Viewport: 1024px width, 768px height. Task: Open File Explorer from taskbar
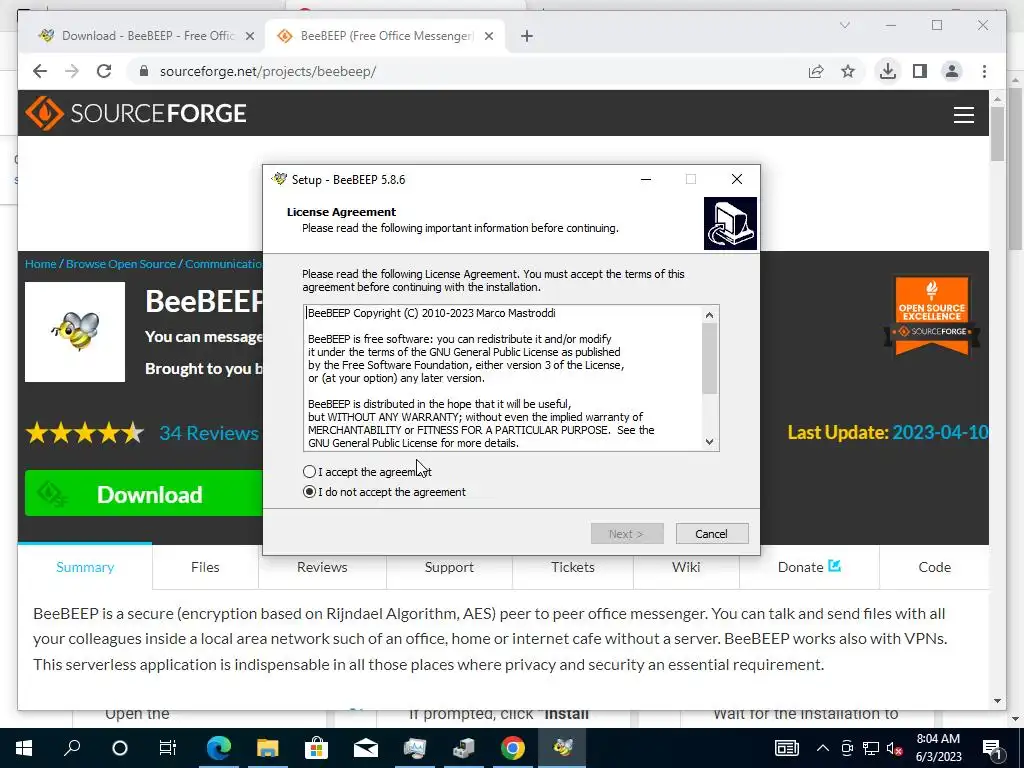click(x=267, y=748)
